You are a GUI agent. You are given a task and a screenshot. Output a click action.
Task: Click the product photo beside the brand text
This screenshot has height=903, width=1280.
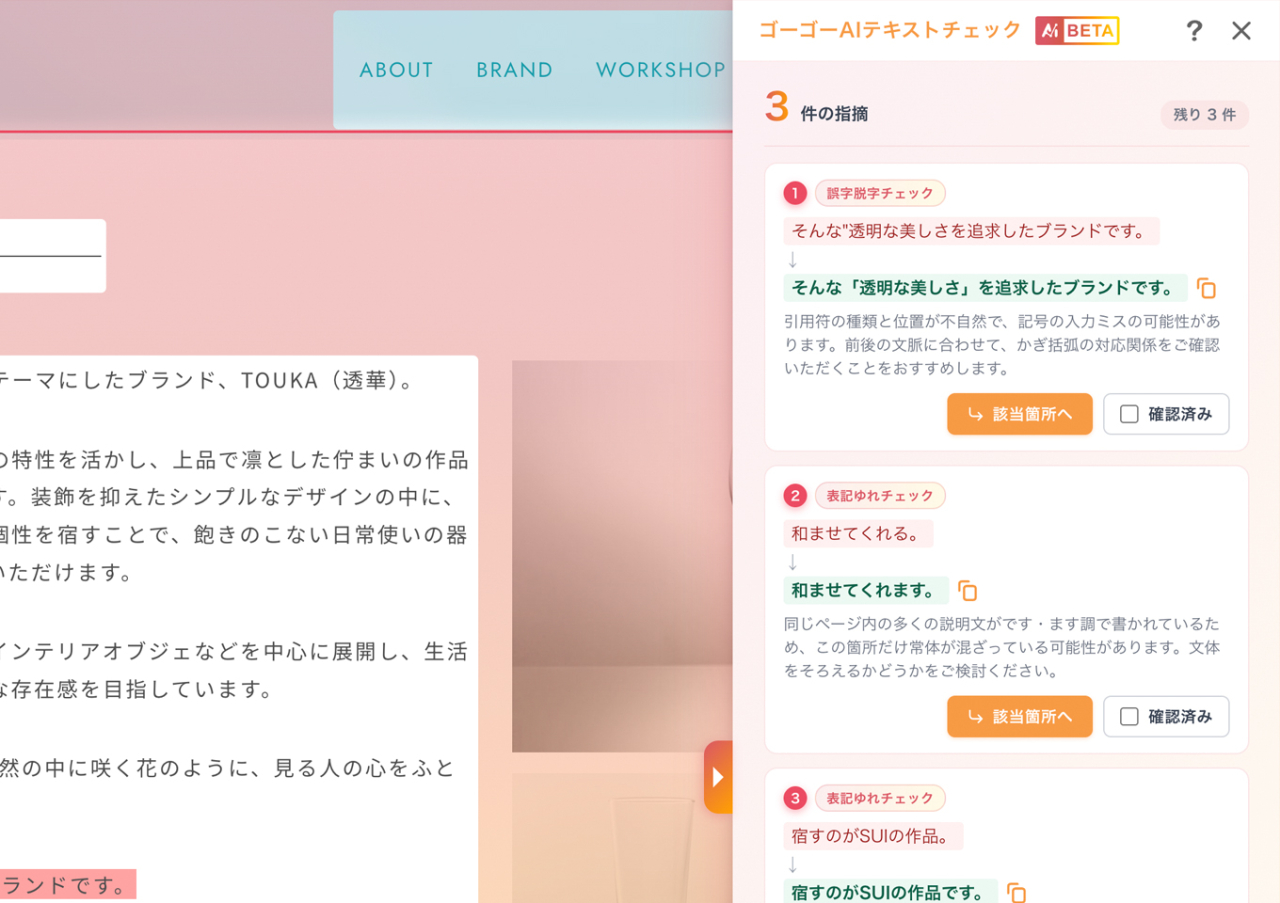(622, 556)
